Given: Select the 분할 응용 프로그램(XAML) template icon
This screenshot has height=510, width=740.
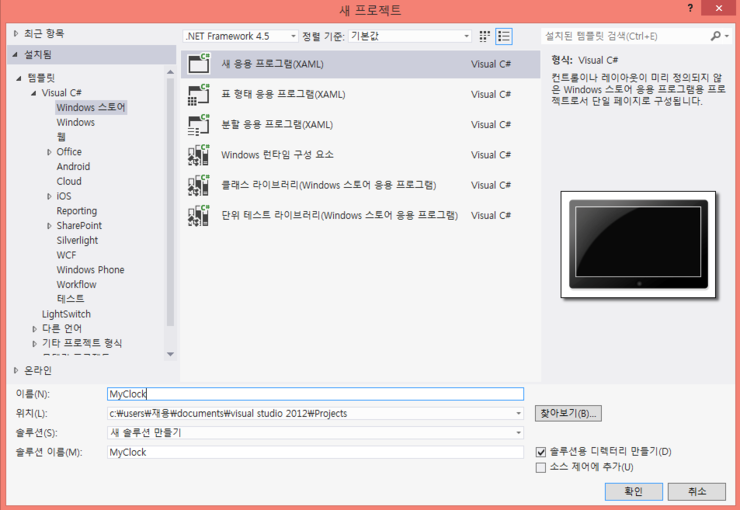Looking at the screenshot, I should [x=199, y=125].
